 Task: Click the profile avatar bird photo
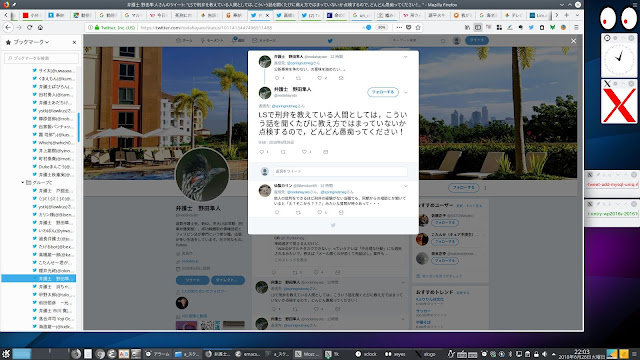coord(202,175)
